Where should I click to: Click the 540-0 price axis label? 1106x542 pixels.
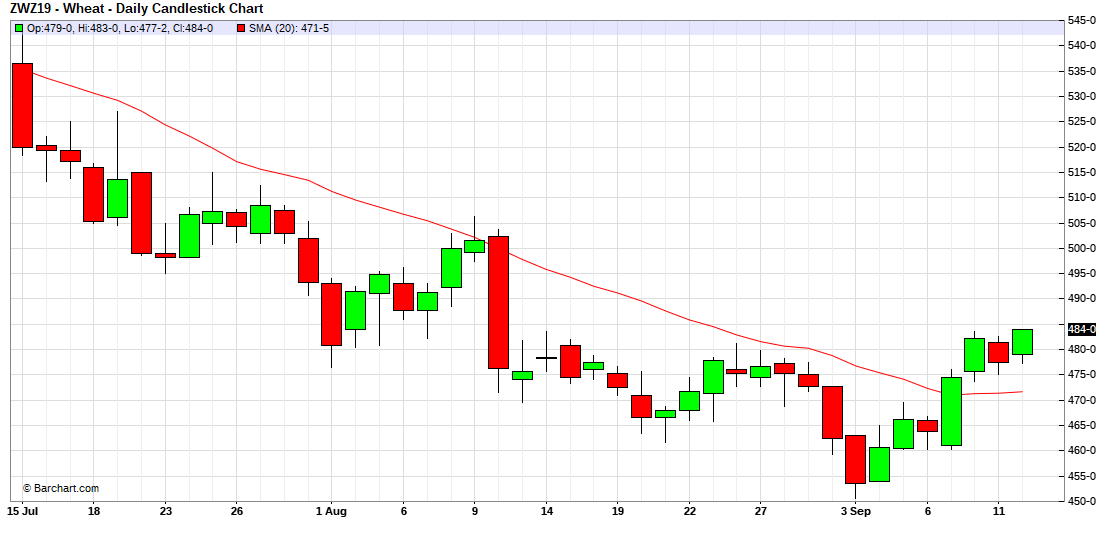pos(1082,46)
